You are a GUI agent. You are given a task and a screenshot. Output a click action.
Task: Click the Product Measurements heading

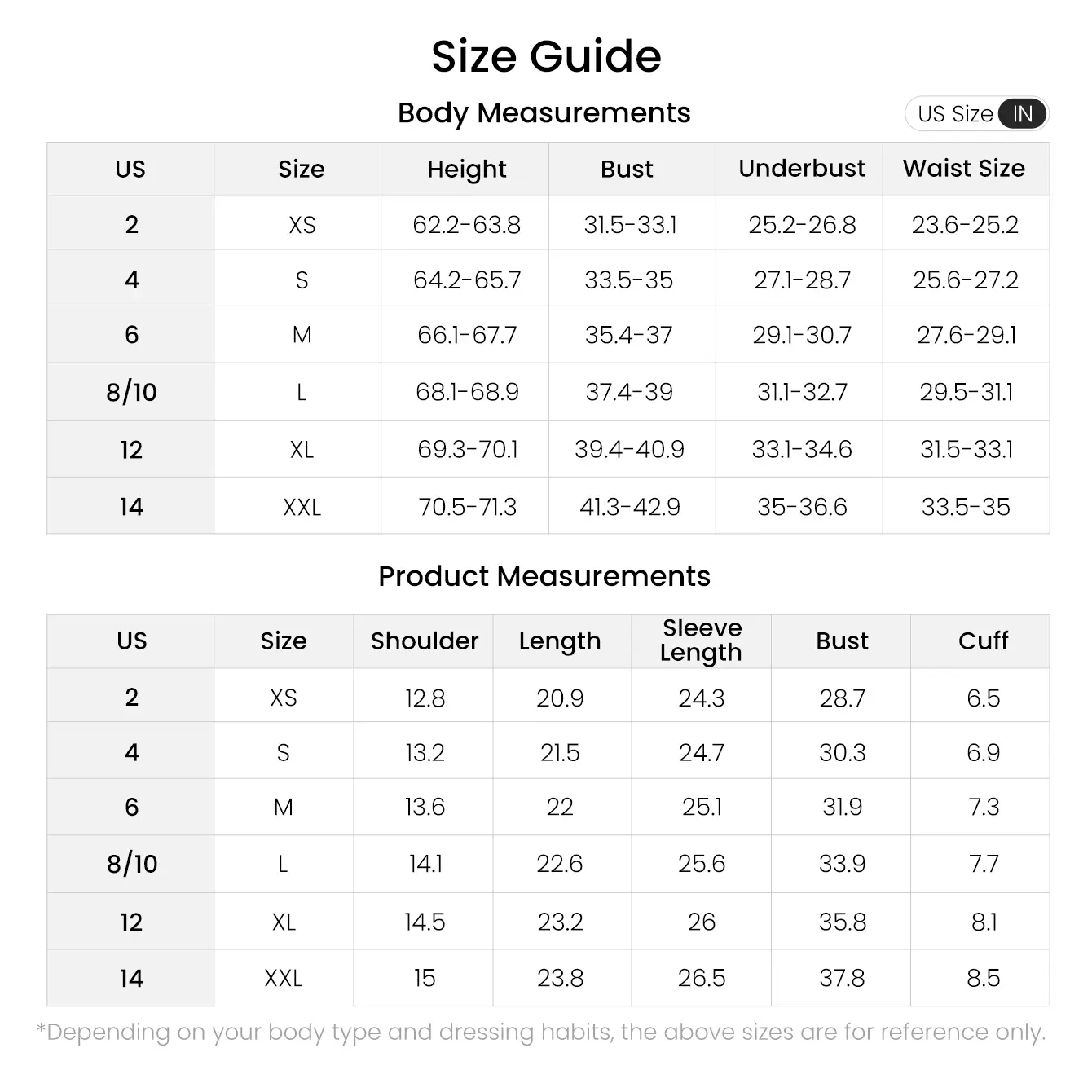click(544, 576)
